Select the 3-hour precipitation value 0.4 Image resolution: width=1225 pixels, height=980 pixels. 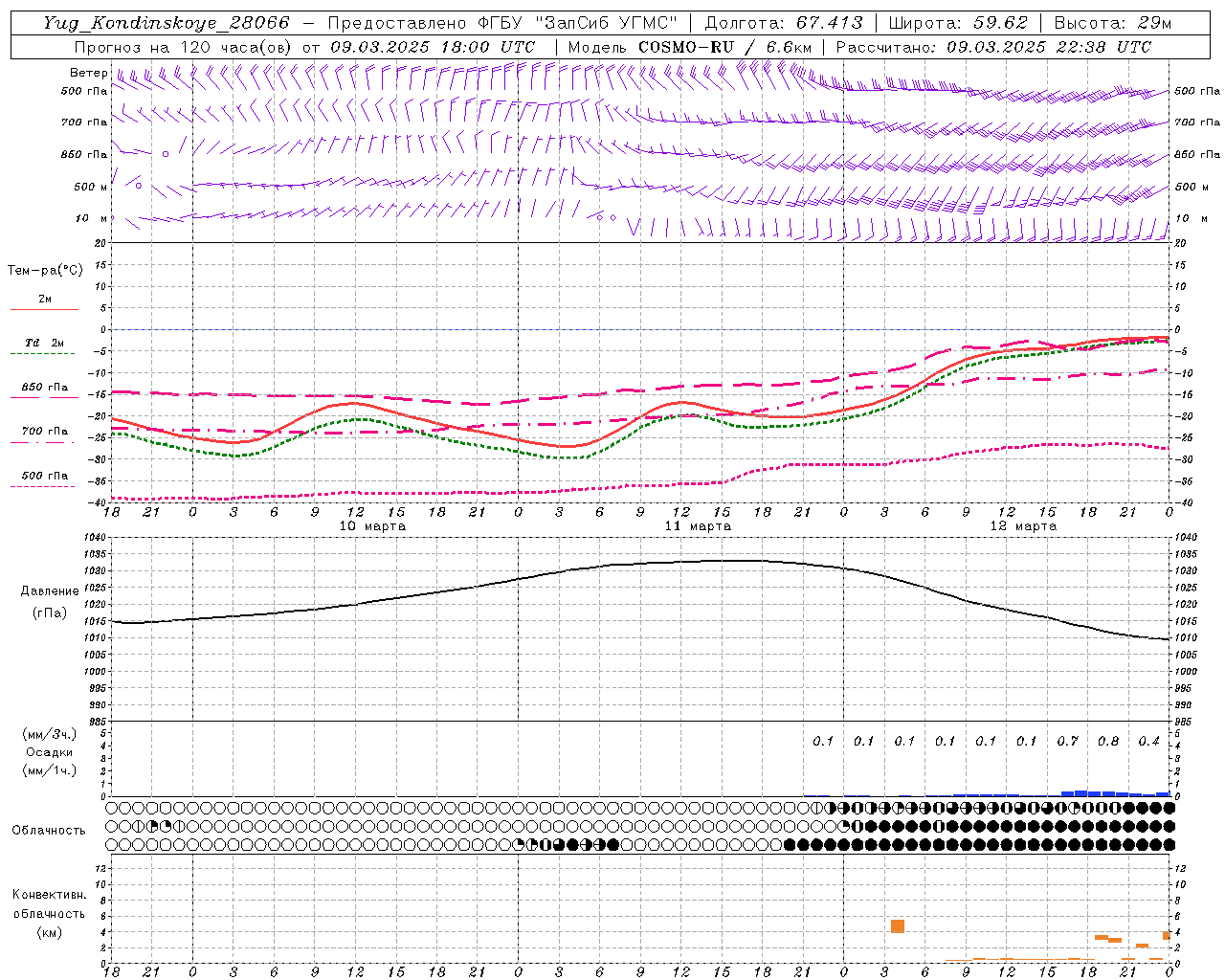pos(1149,742)
